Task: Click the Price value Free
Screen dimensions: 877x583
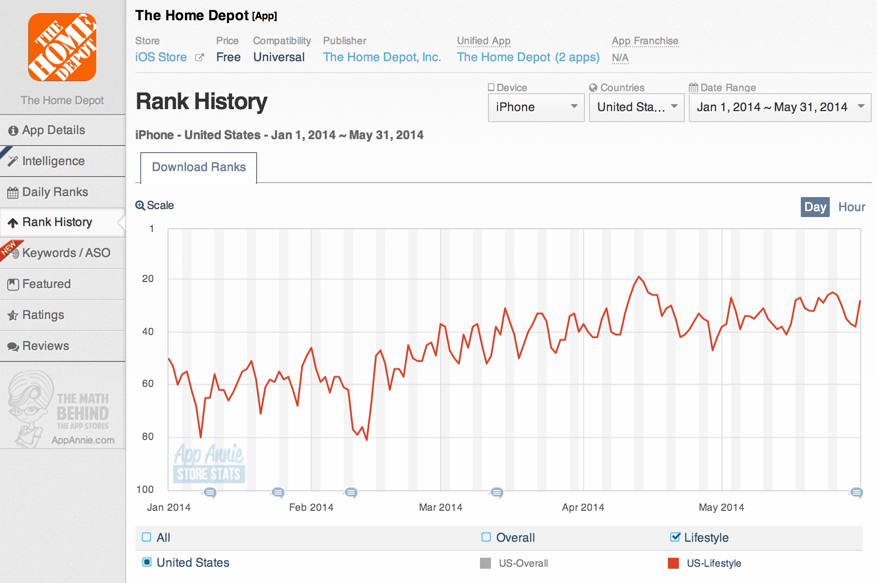Action: pos(228,57)
